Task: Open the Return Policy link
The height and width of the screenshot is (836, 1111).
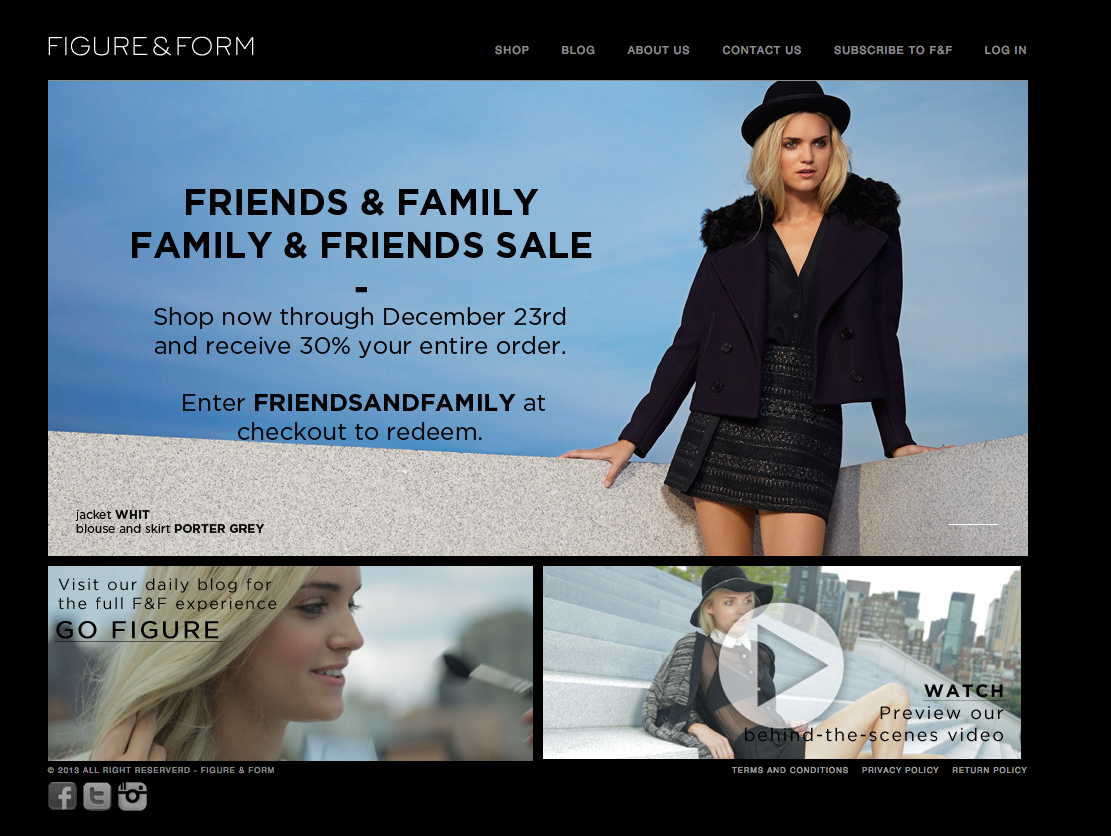Action: [x=989, y=770]
